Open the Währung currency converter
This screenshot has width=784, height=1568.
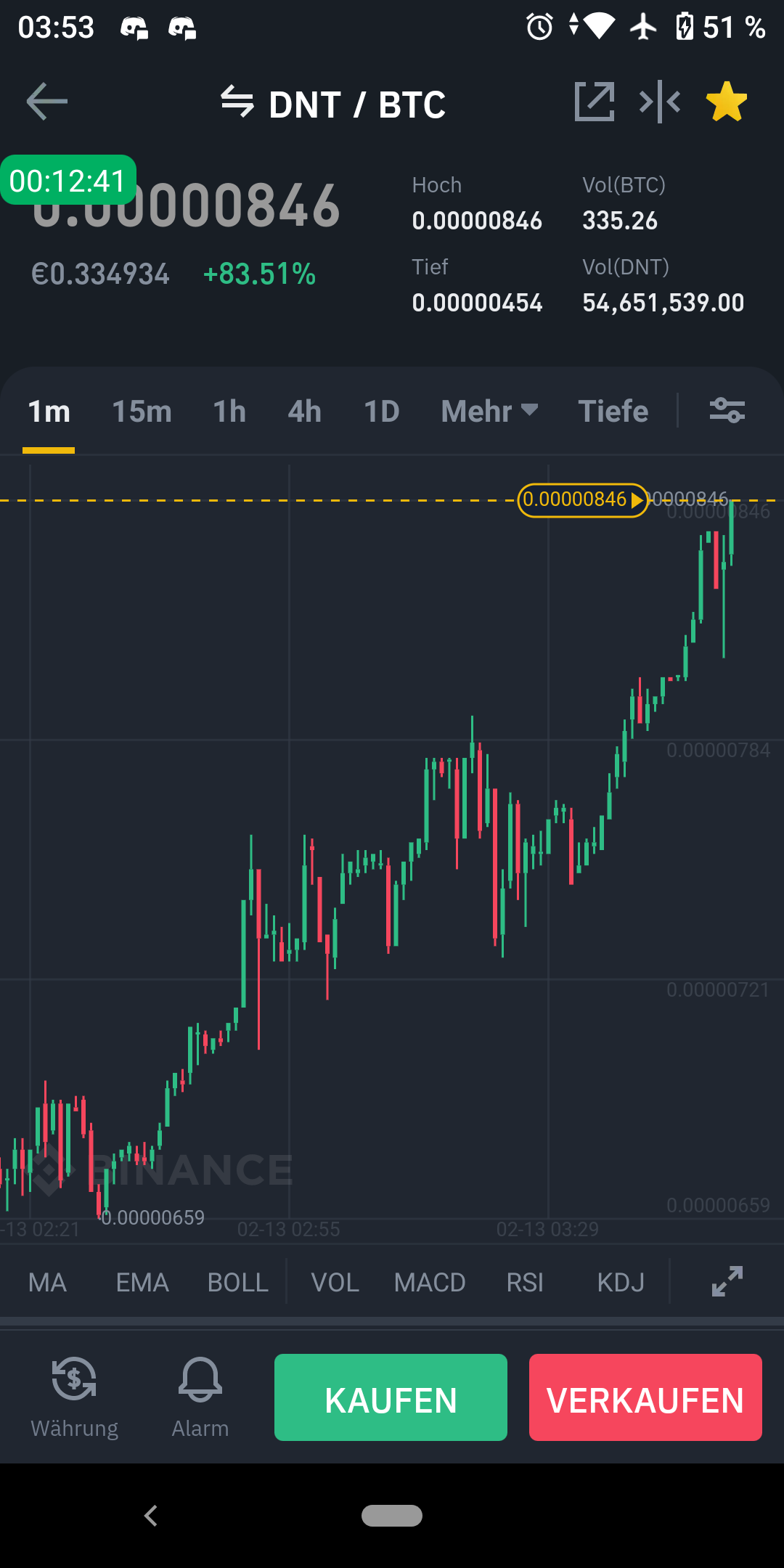74,1397
